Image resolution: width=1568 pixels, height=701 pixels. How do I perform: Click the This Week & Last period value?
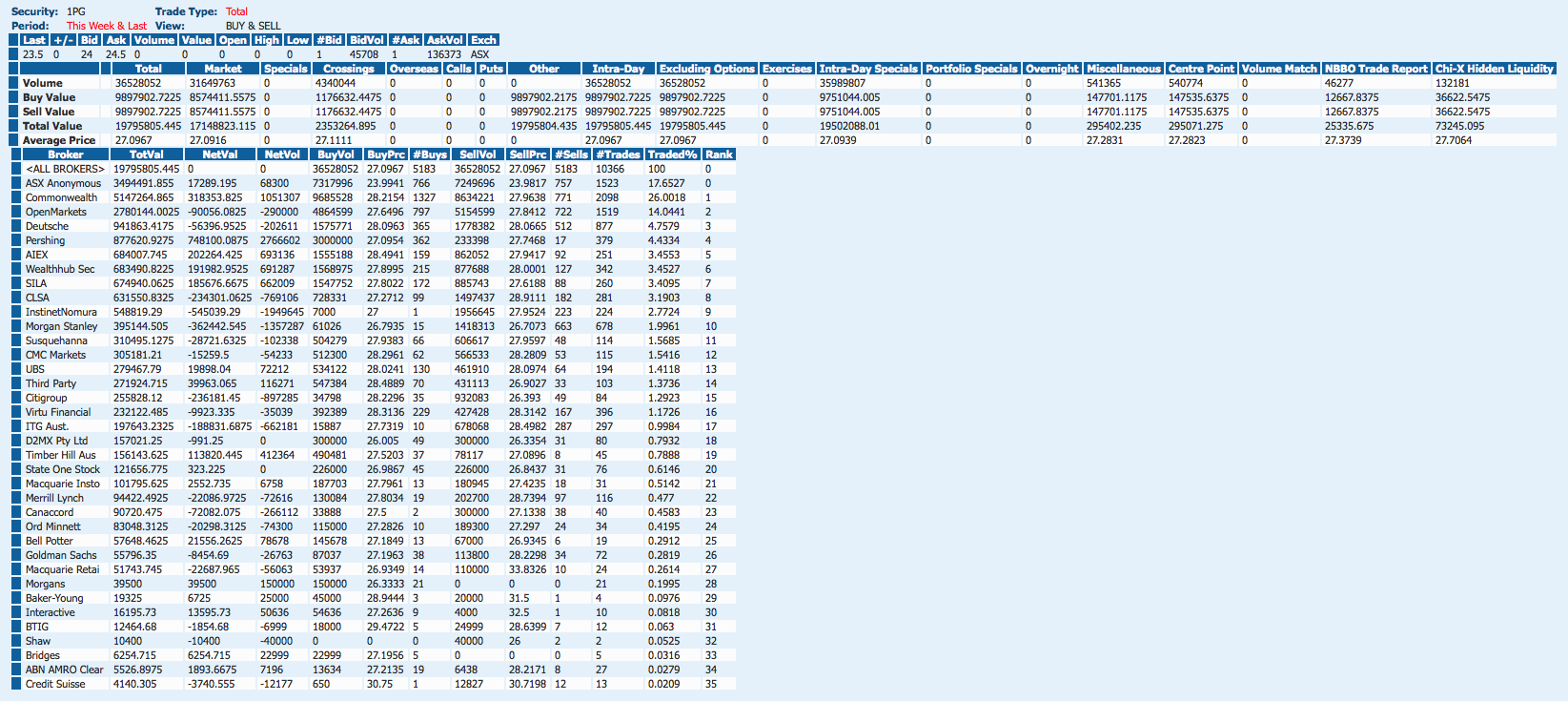pyautogui.click(x=107, y=26)
